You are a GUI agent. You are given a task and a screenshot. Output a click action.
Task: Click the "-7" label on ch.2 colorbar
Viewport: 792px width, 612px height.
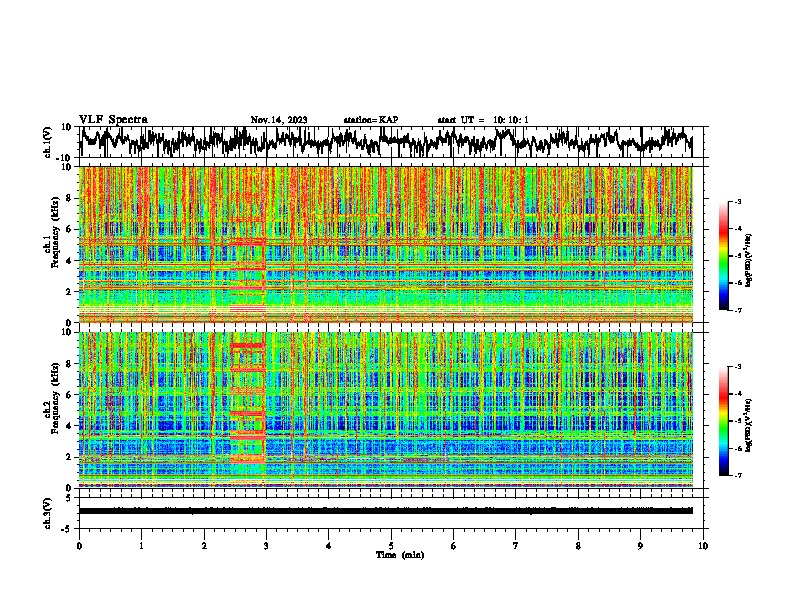coord(737,475)
